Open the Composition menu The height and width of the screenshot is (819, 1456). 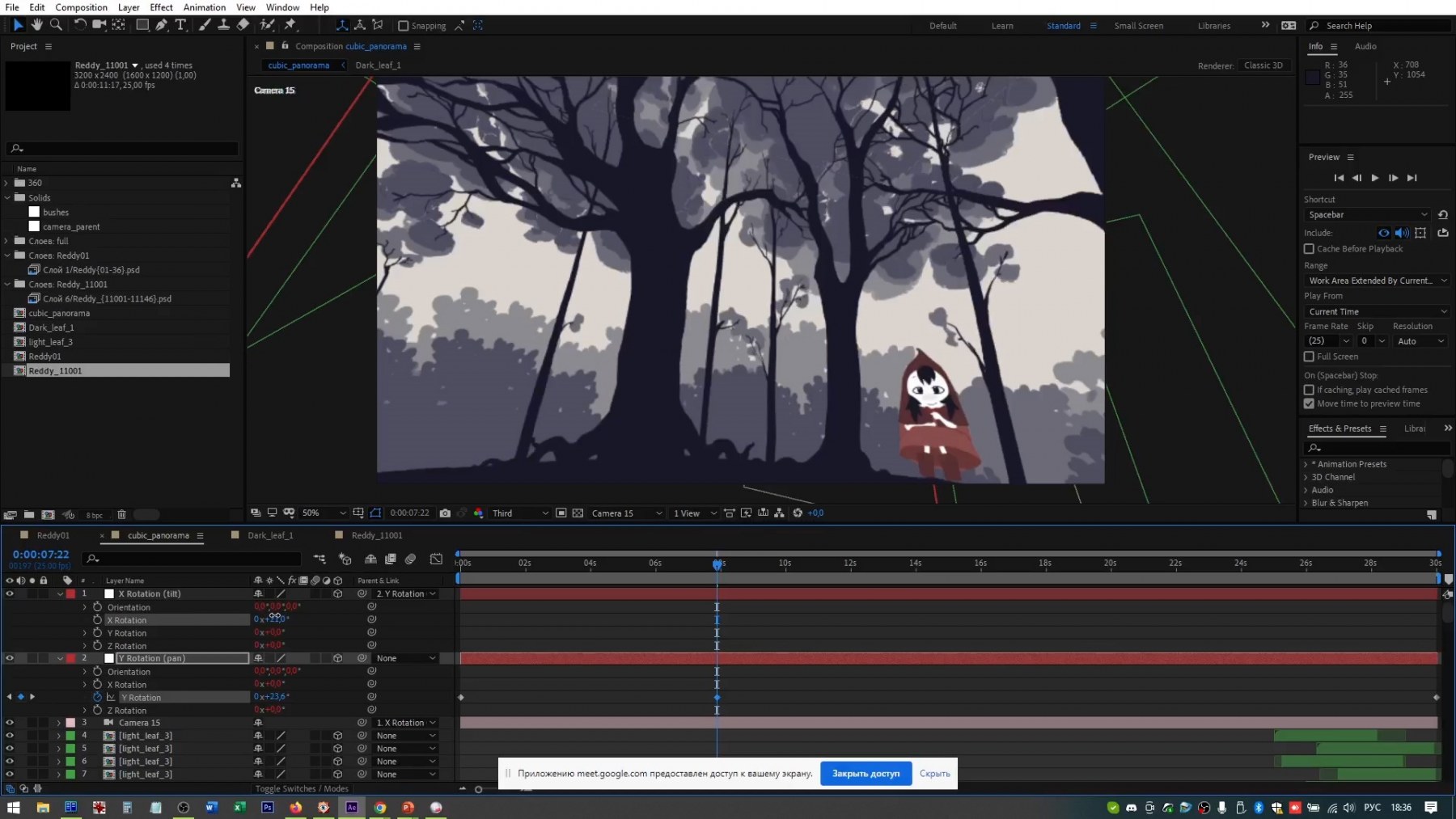pyautogui.click(x=81, y=7)
